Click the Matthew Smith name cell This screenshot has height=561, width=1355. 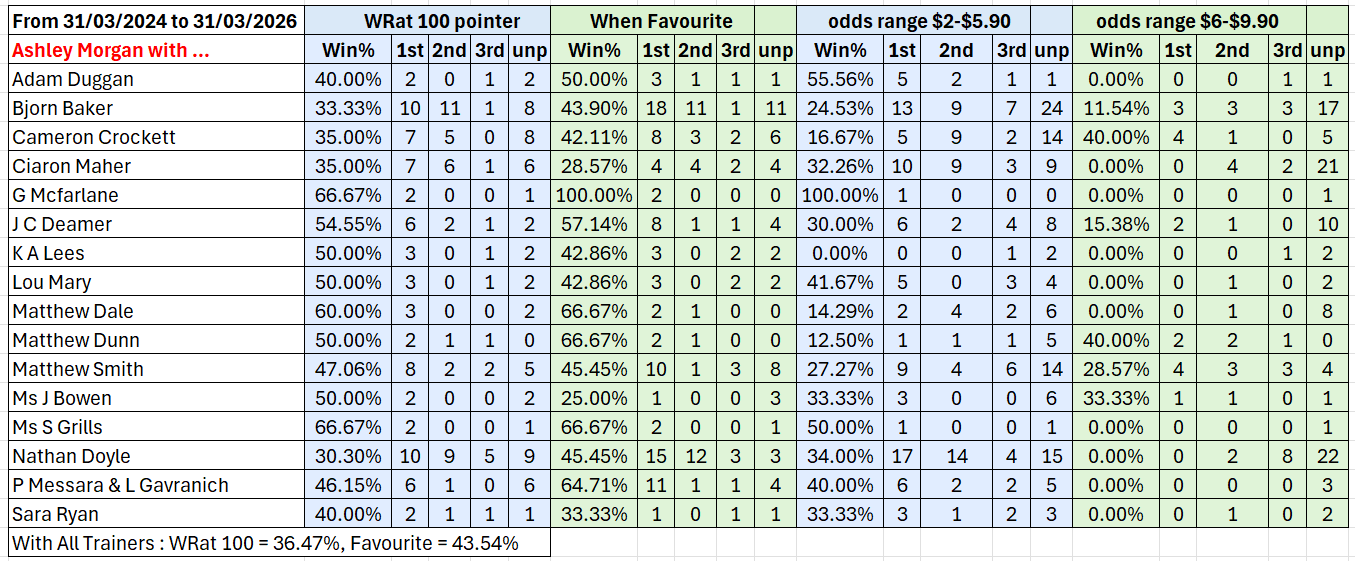pyautogui.click(x=78, y=369)
